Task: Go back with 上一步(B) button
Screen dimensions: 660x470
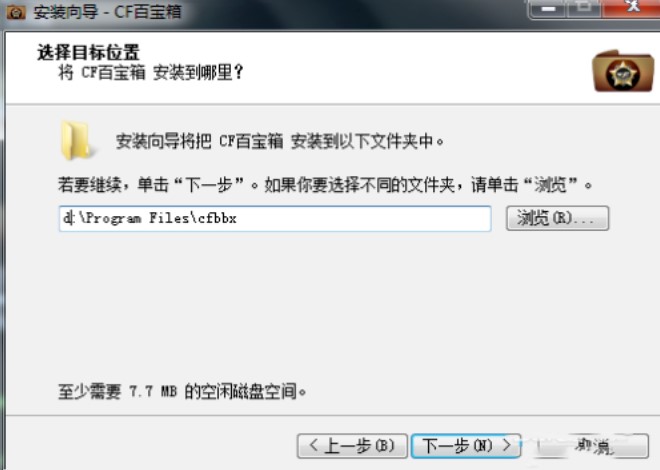Action: point(352,446)
